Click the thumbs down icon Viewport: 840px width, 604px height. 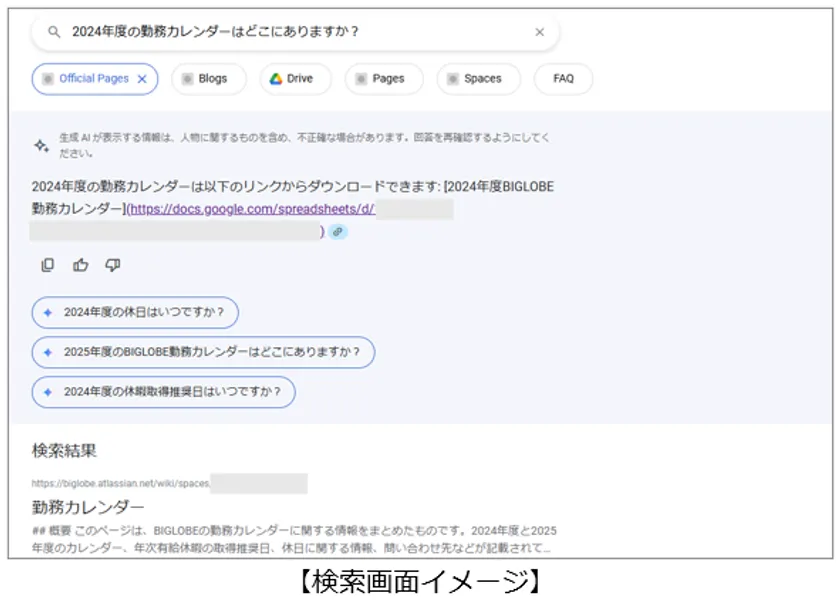(112, 263)
